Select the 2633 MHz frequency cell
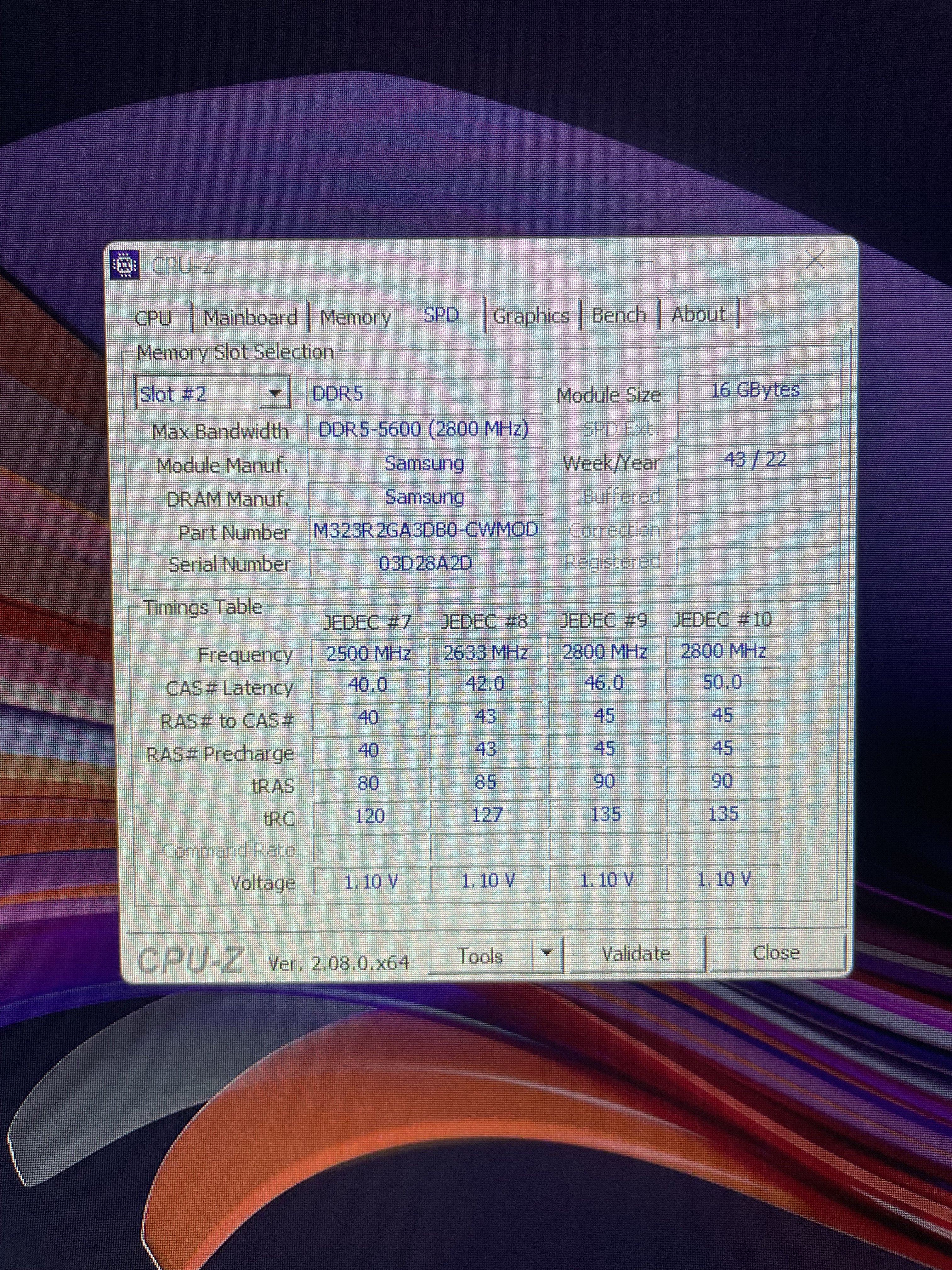Screen dimensions: 952x1270 point(485,652)
